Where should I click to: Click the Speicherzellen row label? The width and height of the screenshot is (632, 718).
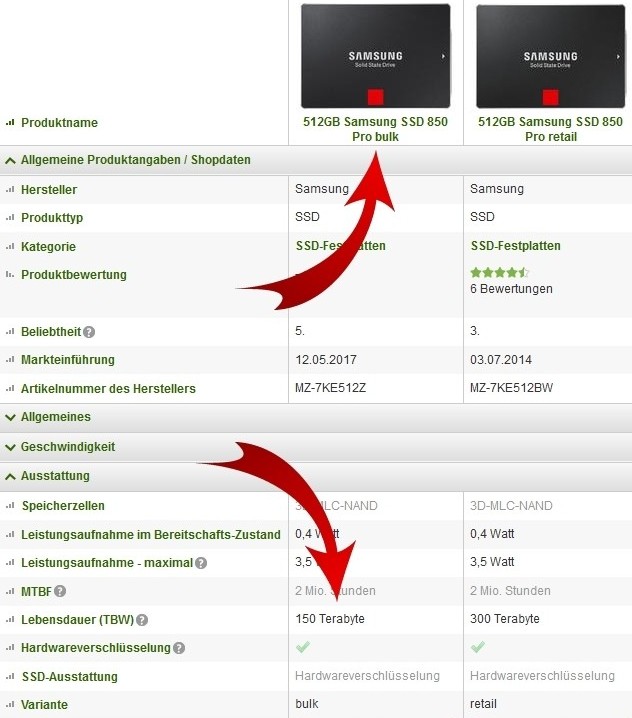[63, 506]
